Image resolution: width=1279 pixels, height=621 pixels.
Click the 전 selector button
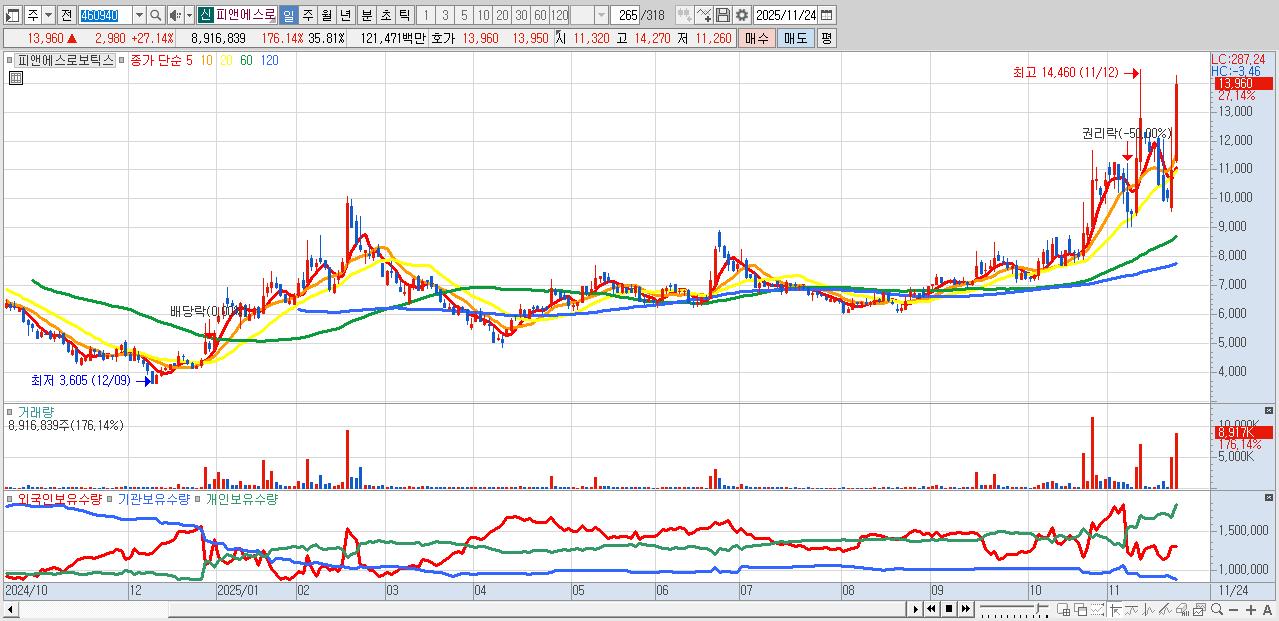(x=66, y=15)
